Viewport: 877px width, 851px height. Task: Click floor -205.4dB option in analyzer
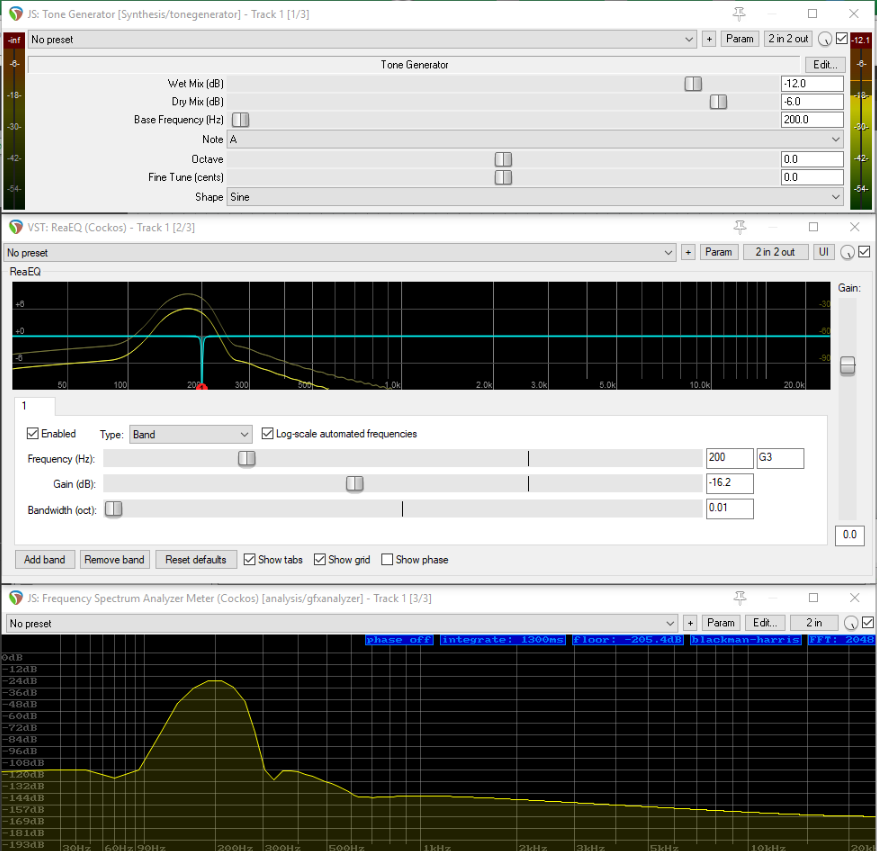628,640
